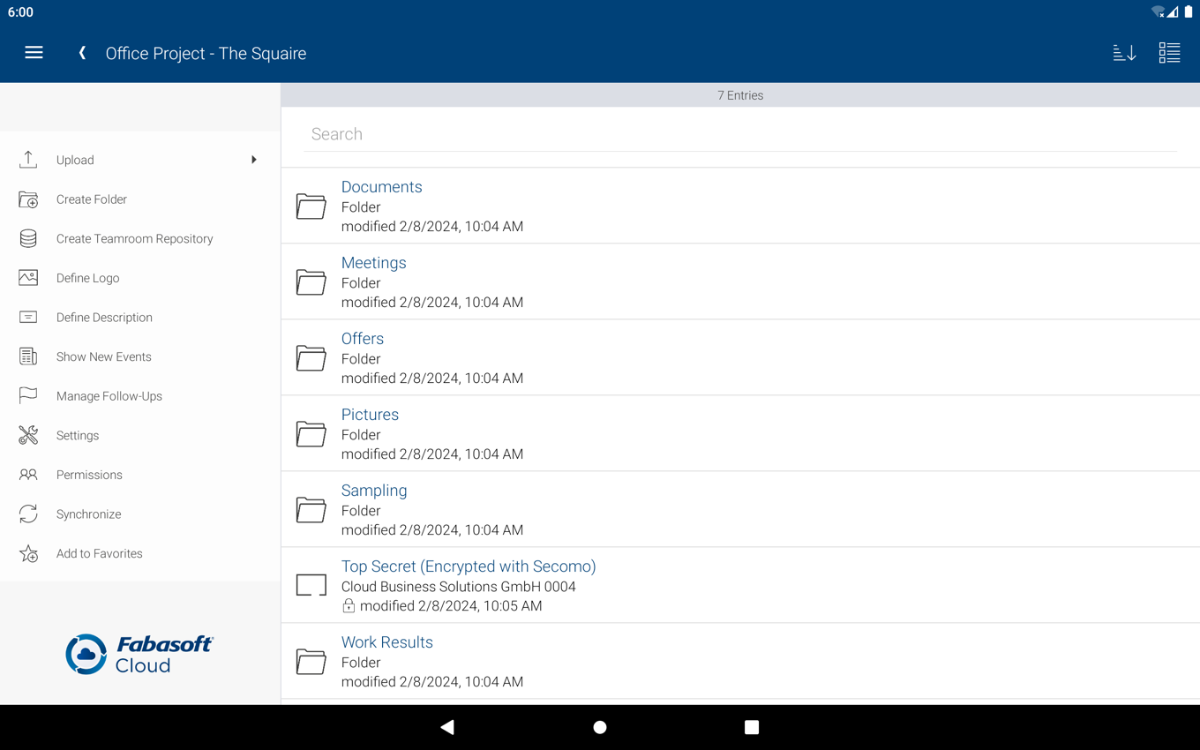
Task: Choose Define Logo action
Action: coord(140,278)
